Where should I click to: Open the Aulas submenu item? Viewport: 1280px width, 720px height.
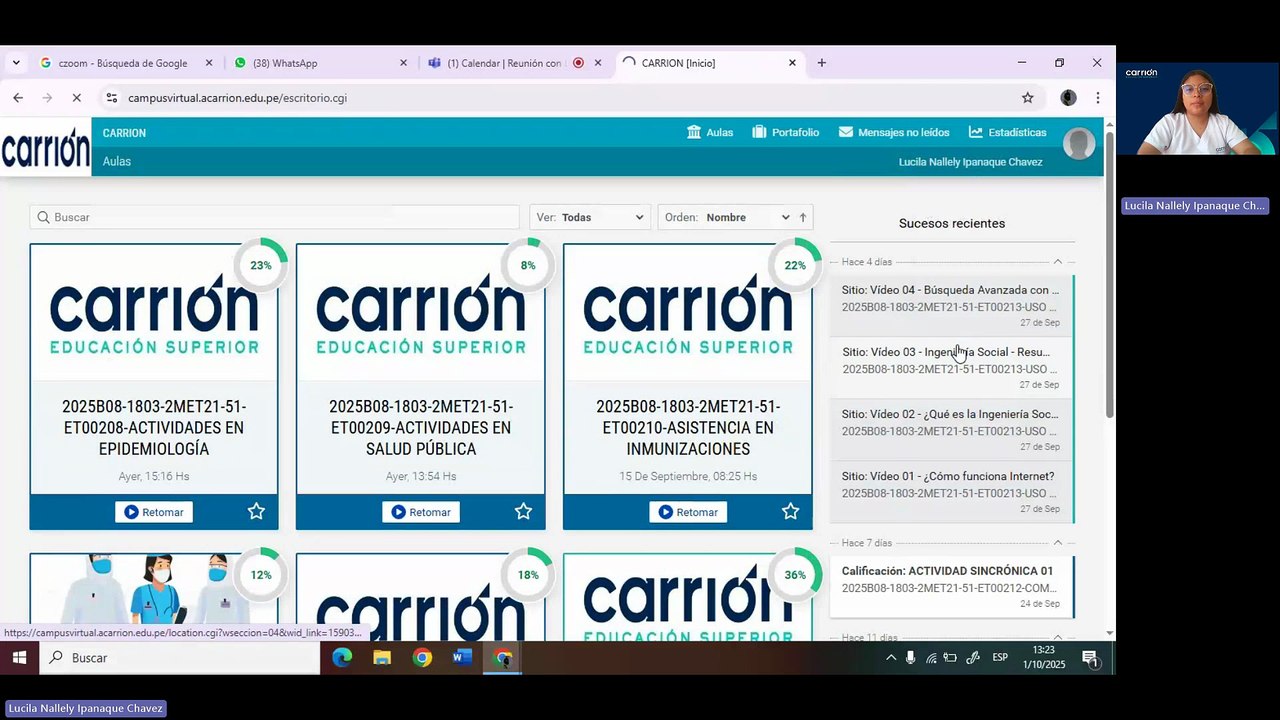[117, 161]
